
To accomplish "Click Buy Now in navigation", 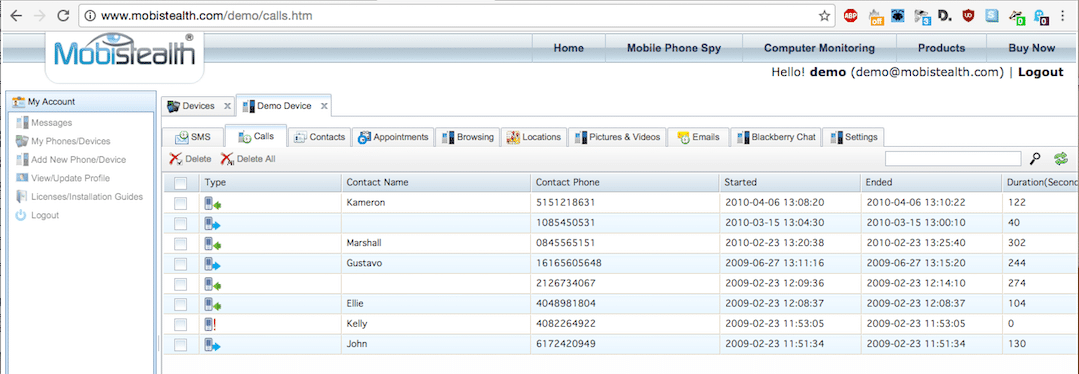I will [x=1031, y=48].
